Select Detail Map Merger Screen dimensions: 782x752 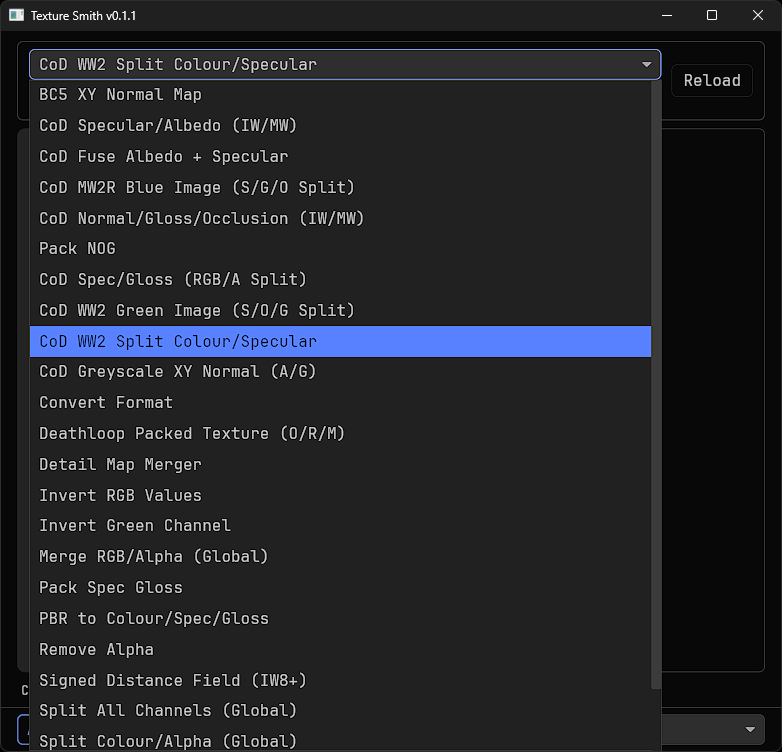(340, 465)
